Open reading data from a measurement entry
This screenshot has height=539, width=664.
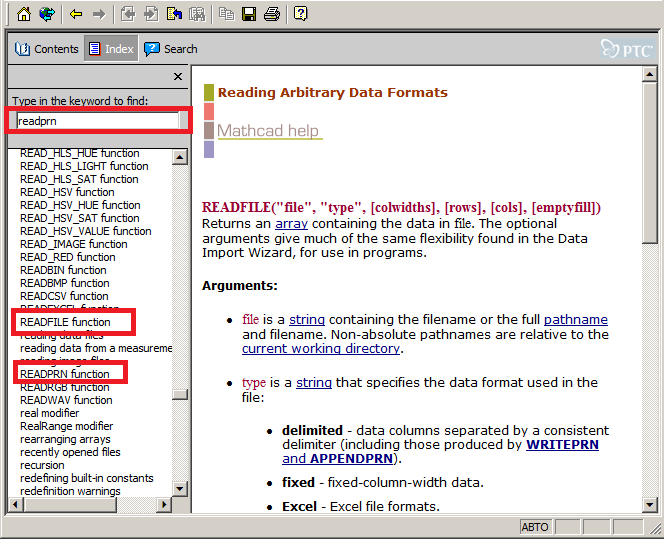(x=96, y=348)
